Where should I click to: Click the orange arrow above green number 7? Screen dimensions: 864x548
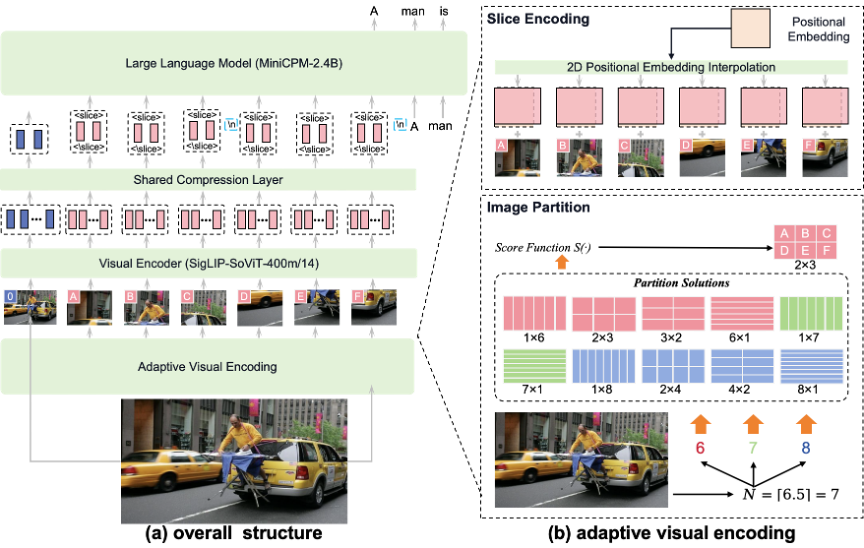coord(752,422)
